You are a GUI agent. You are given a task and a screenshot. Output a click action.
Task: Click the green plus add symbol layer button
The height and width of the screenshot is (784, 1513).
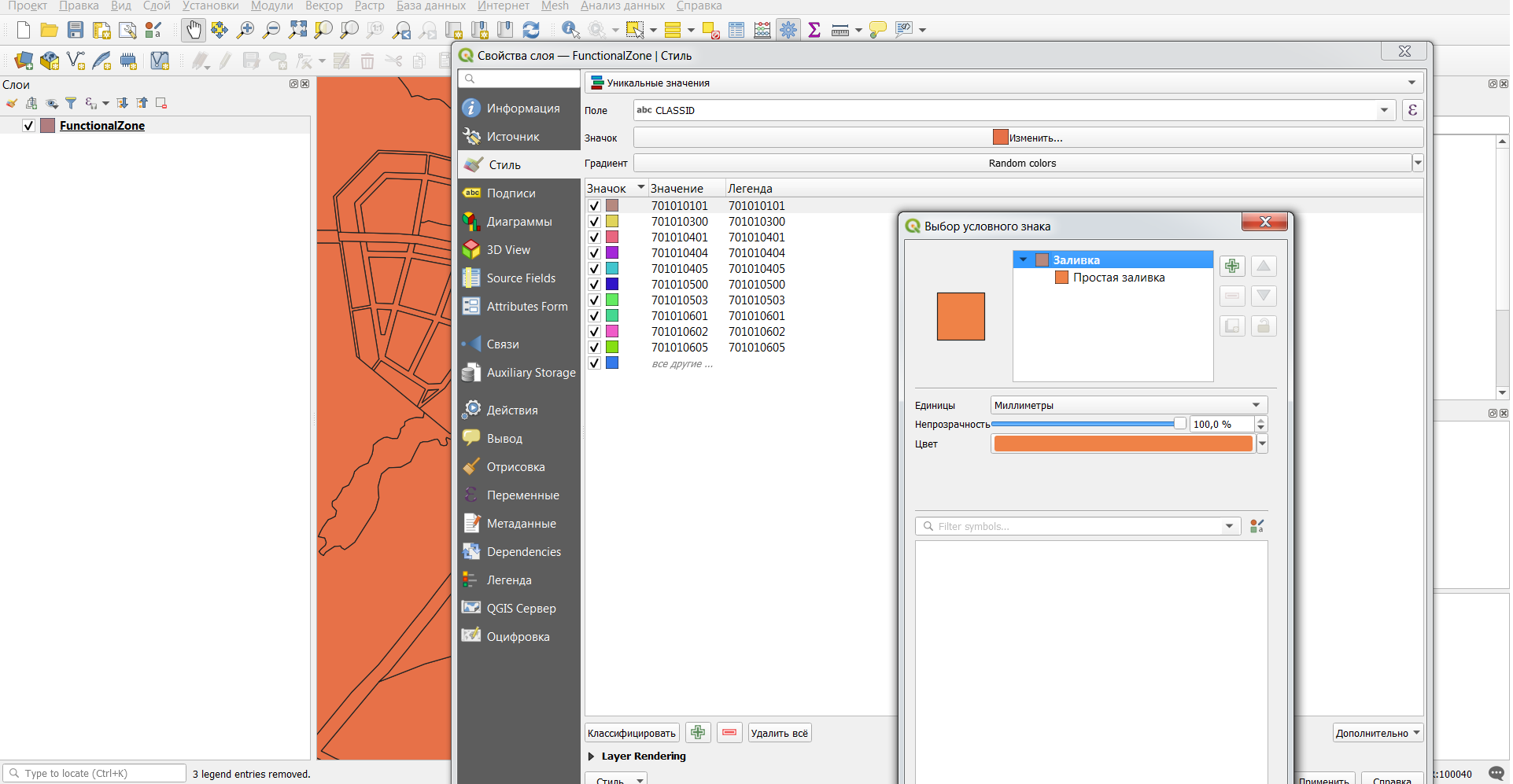pyautogui.click(x=1232, y=267)
